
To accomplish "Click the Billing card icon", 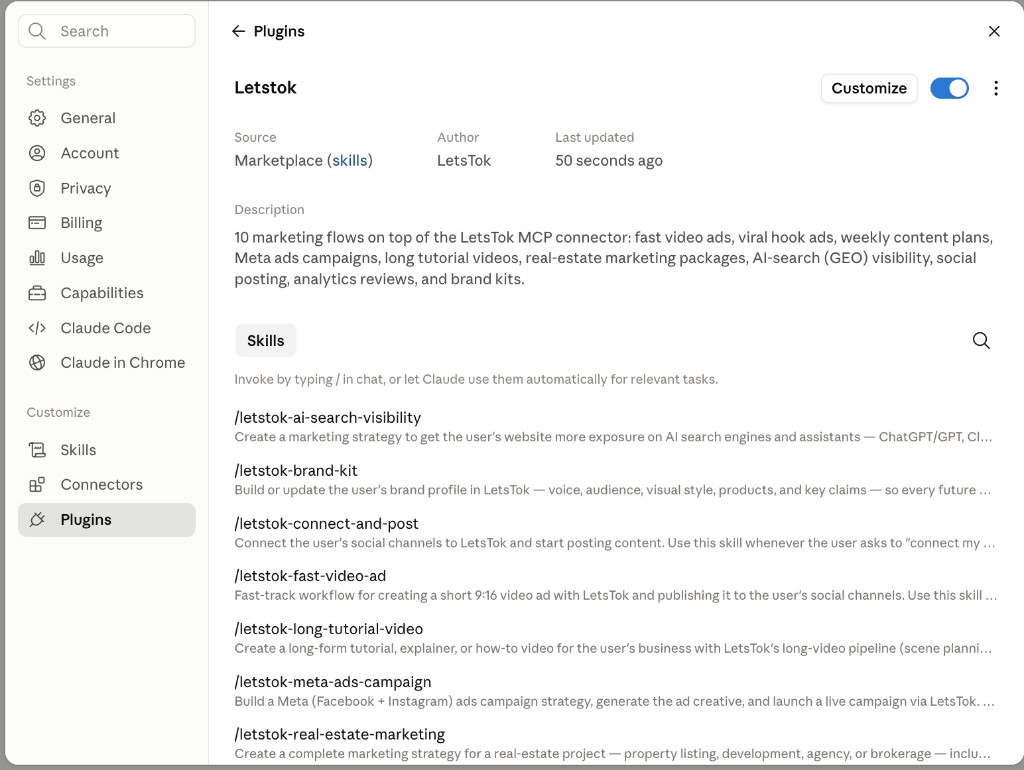I will [37, 223].
